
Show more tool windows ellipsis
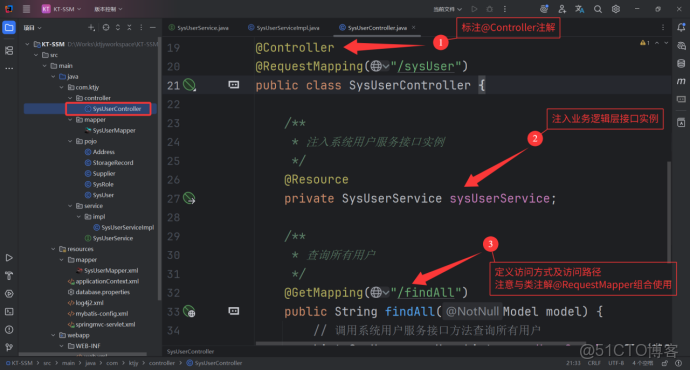[9, 68]
